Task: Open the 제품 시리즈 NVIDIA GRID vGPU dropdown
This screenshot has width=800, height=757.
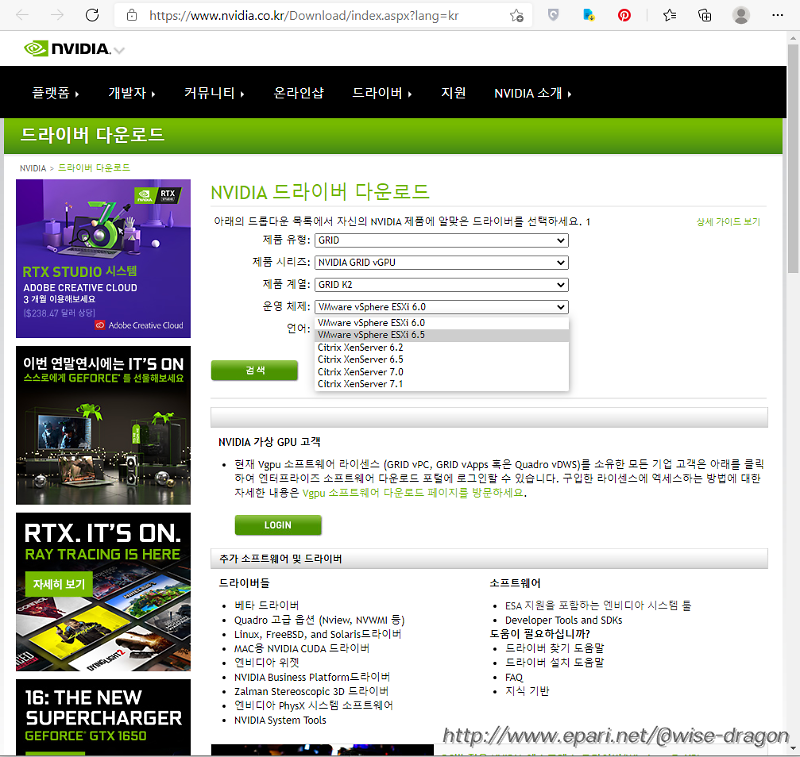Action: pyautogui.click(x=441, y=263)
